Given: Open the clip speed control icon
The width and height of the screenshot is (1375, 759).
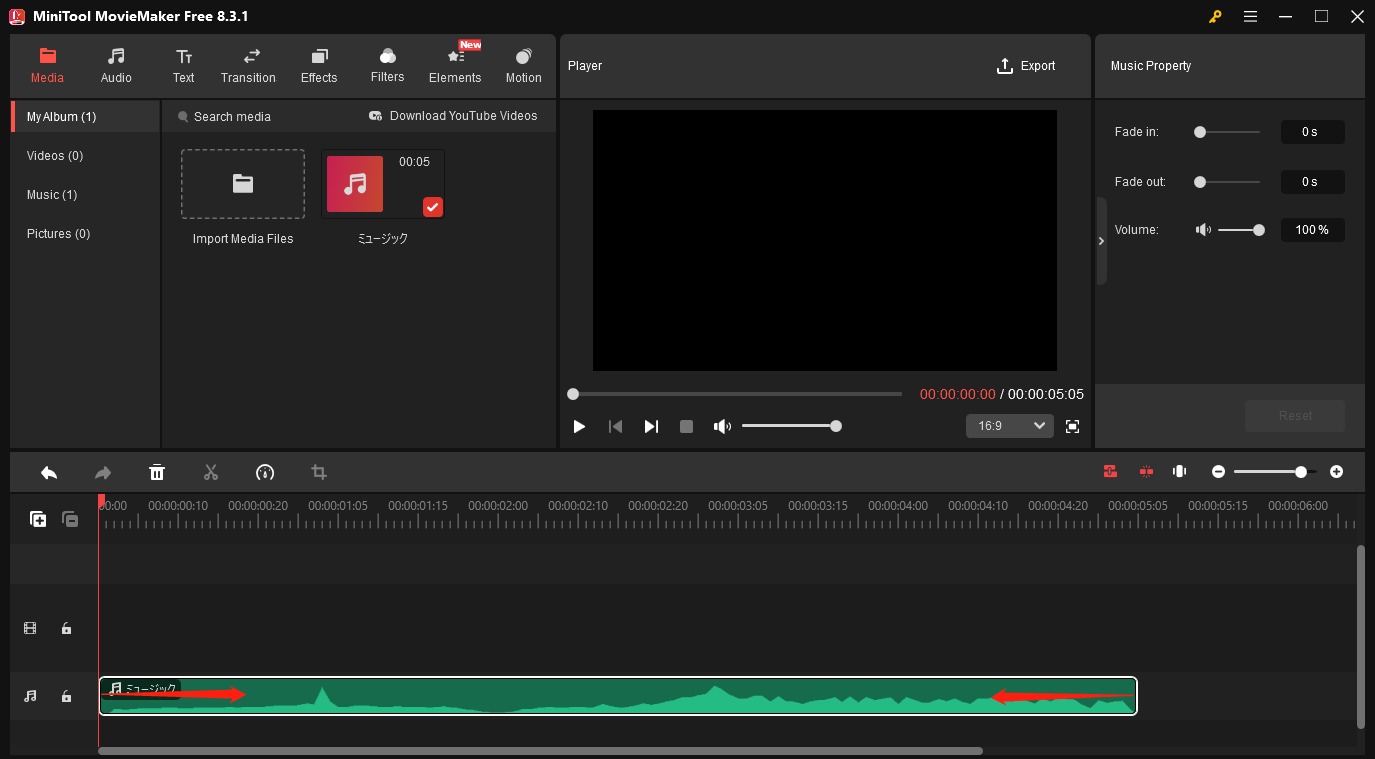Looking at the screenshot, I should (265, 471).
